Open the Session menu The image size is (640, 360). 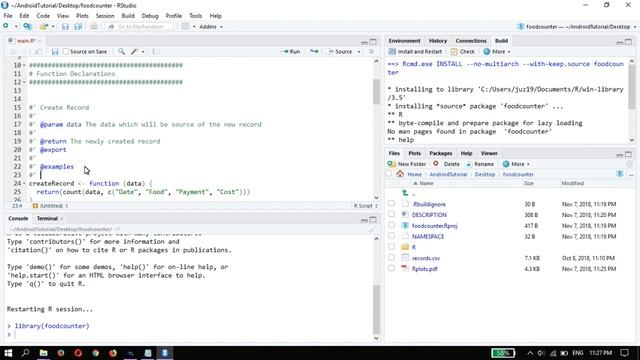[105, 16]
